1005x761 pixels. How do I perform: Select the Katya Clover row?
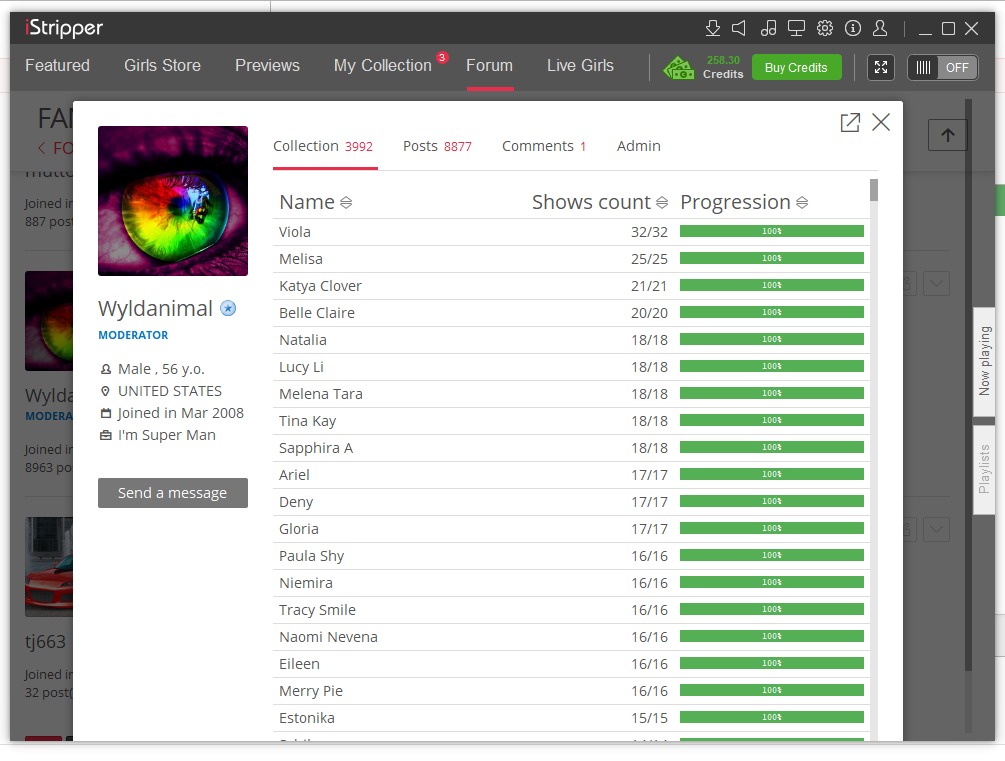click(x=571, y=286)
